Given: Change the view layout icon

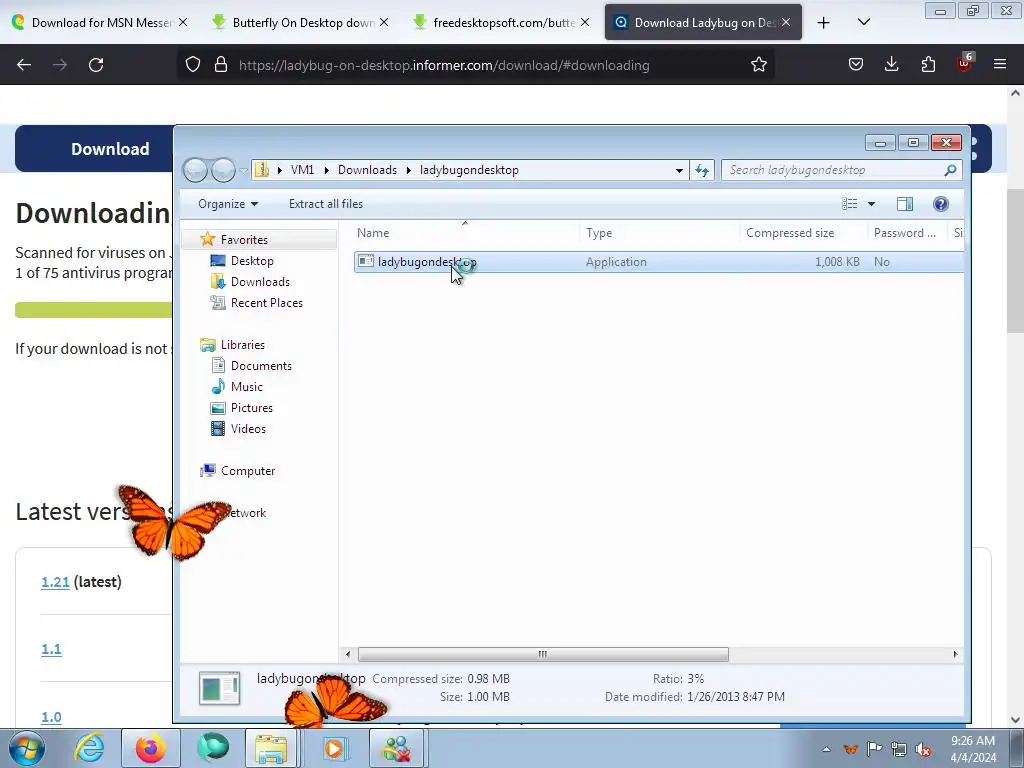Looking at the screenshot, I should (850, 204).
